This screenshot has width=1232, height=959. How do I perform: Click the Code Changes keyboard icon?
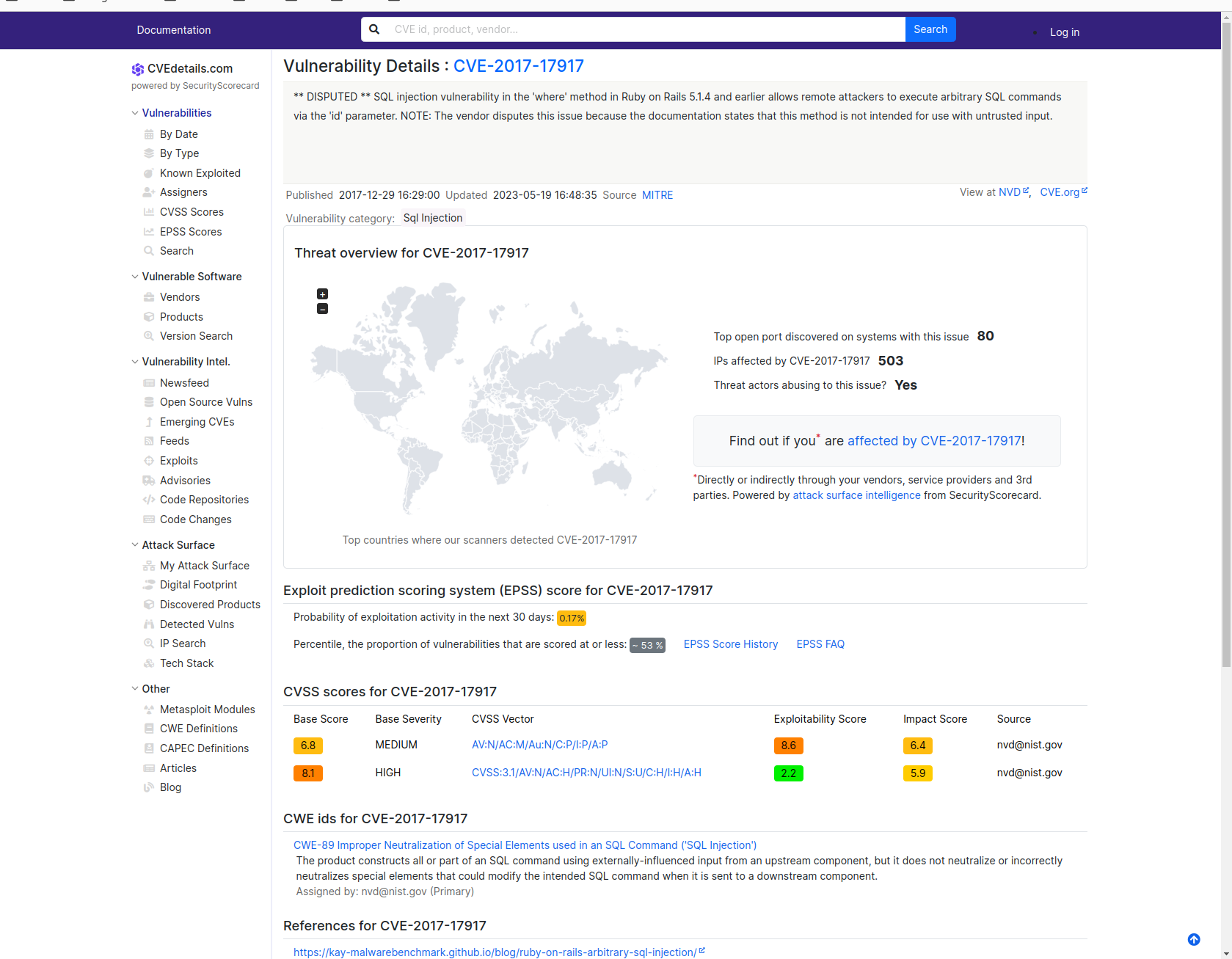click(x=149, y=519)
